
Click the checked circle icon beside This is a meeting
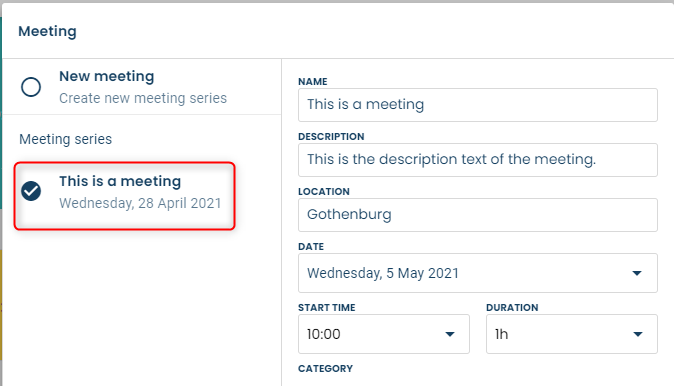(x=31, y=191)
